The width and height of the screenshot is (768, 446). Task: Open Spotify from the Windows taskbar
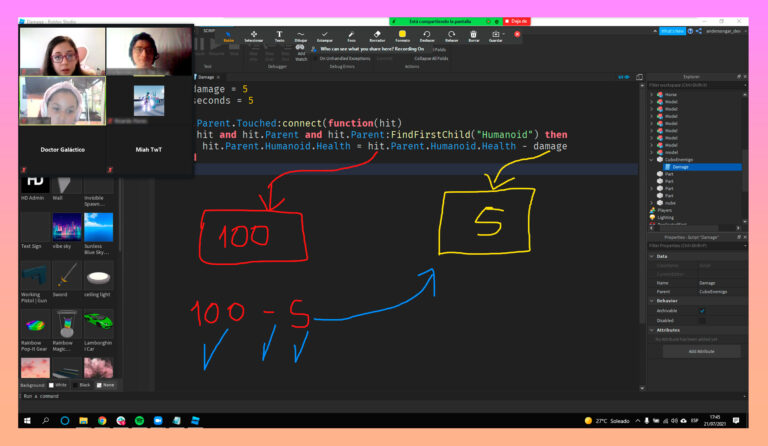(x=138, y=421)
